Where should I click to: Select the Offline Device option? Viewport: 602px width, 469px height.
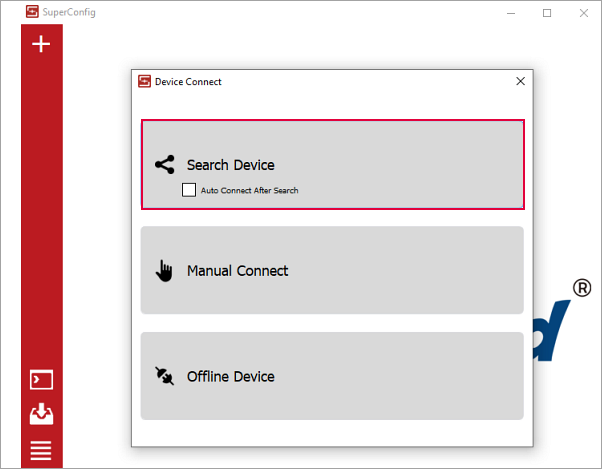332,377
